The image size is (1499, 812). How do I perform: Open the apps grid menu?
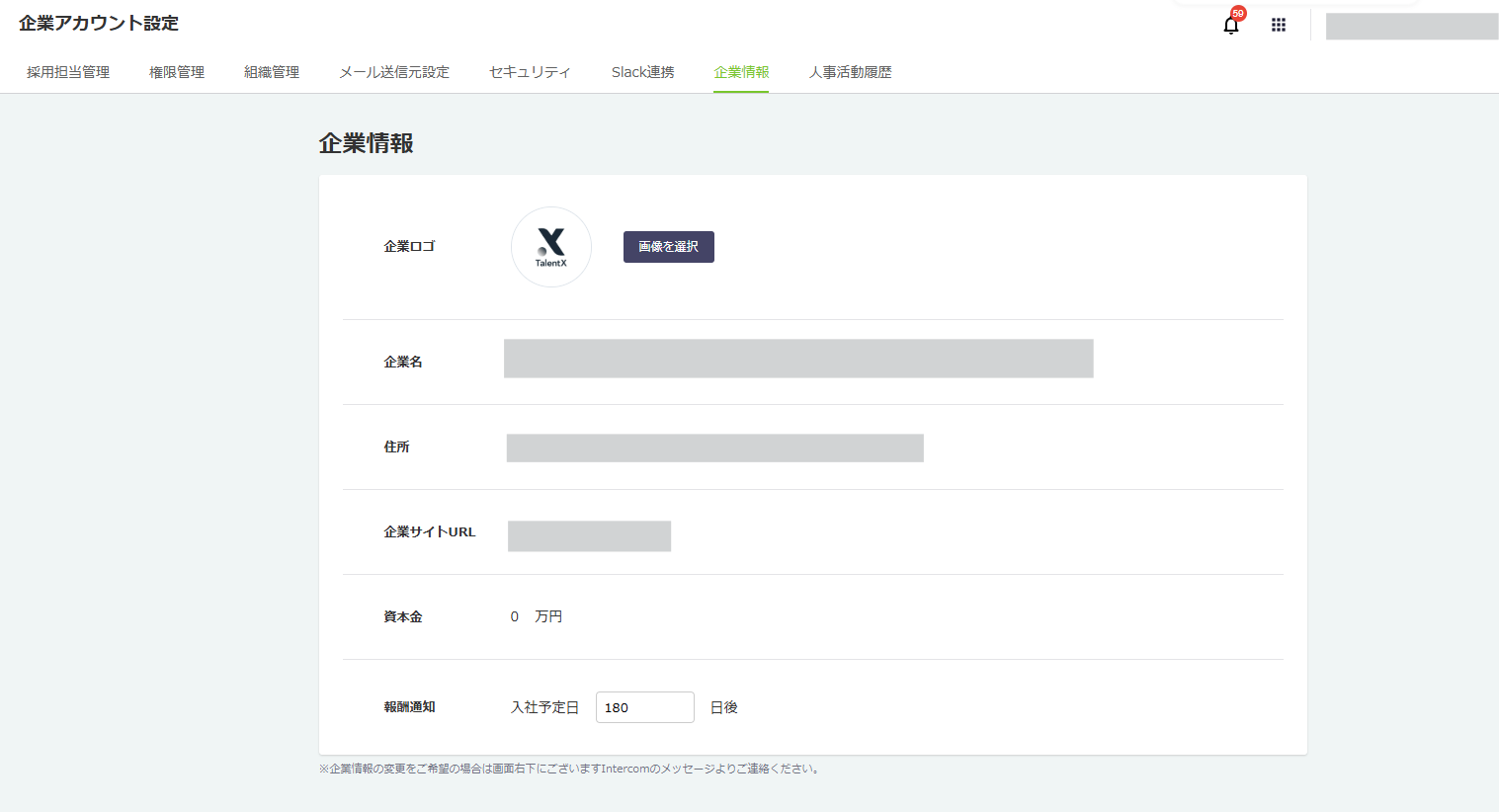[1279, 26]
